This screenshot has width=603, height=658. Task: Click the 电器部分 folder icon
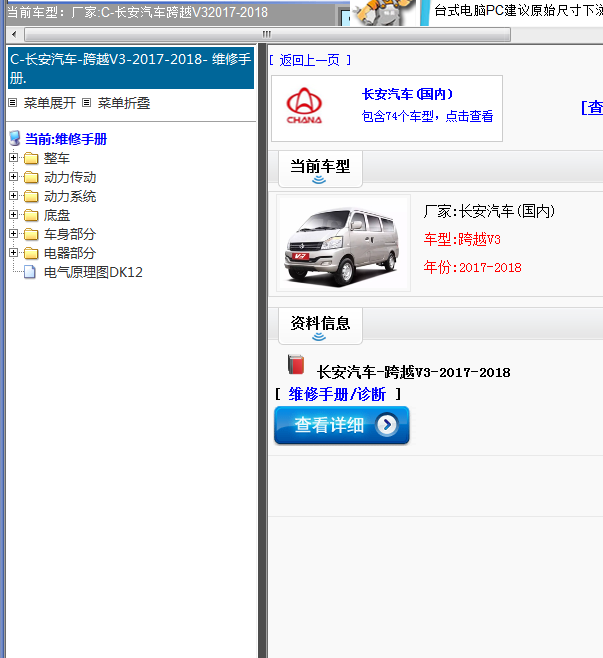[31, 253]
